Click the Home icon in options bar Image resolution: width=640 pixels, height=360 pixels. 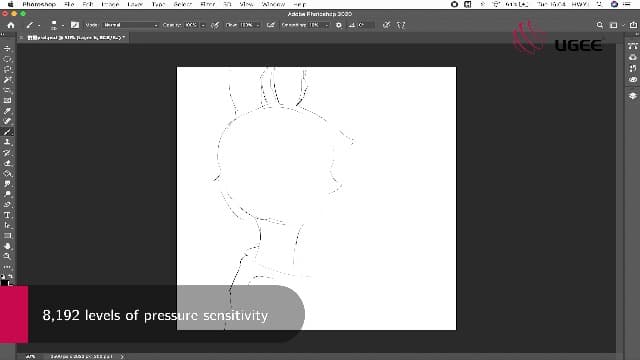(x=11, y=25)
